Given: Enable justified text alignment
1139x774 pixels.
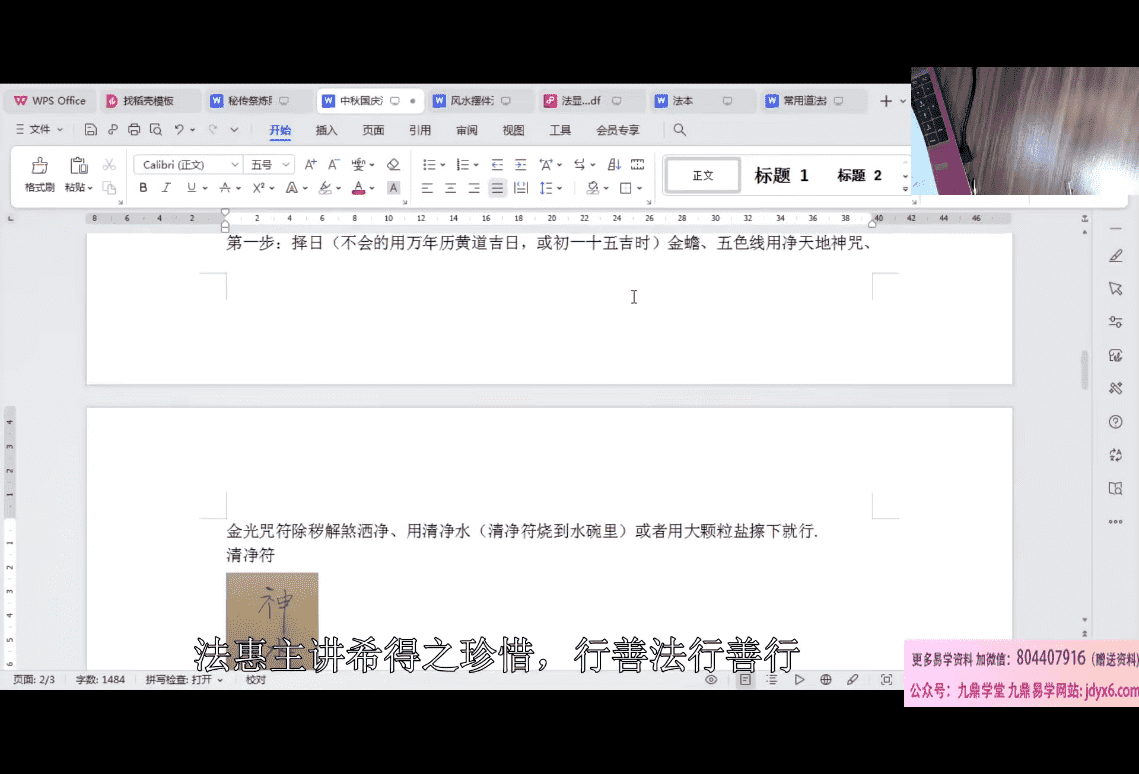Looking at the screenshot, I should (x=497, y=188).
